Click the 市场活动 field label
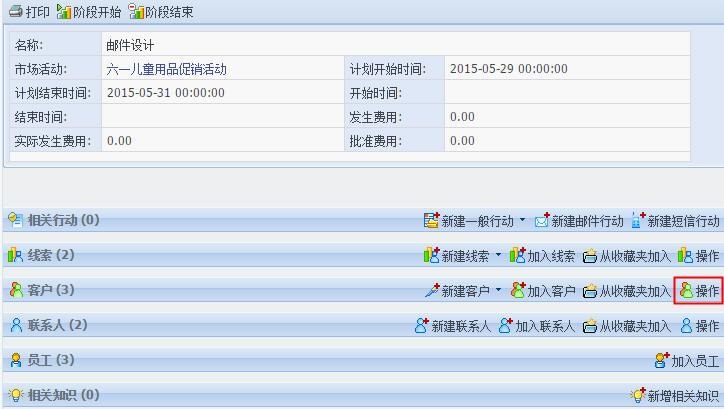 point(41,69)
